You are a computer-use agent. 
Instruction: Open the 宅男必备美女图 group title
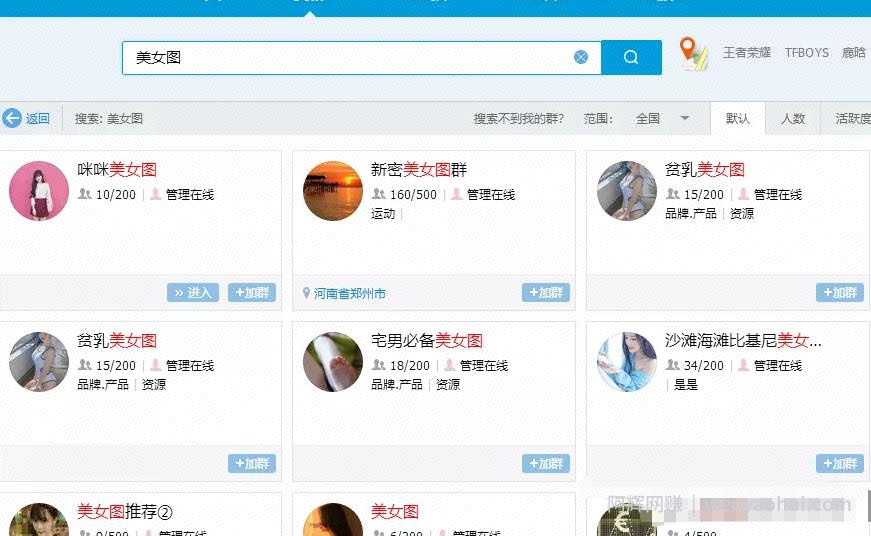click(x=427, y=340)
